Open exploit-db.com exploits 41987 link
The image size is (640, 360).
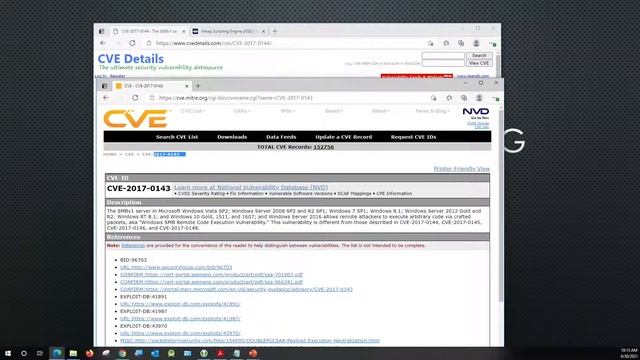(180, 319)
